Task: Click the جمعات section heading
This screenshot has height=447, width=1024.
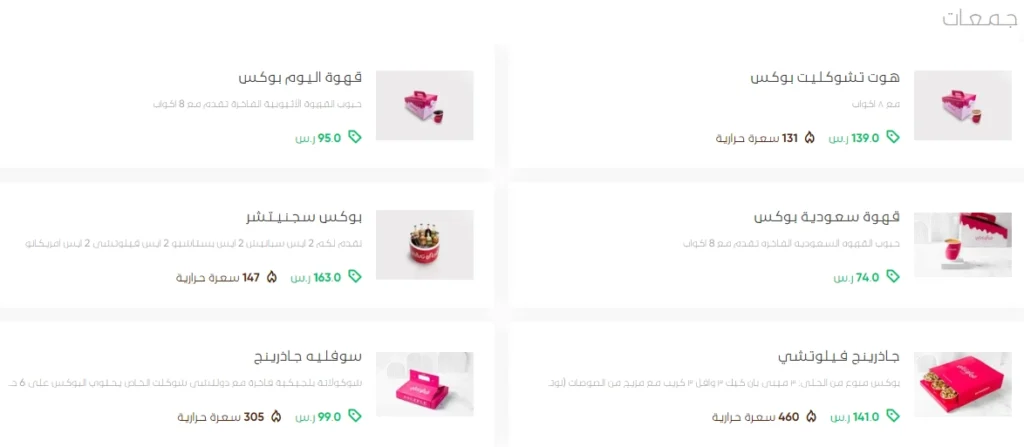Action: (980, 20)
